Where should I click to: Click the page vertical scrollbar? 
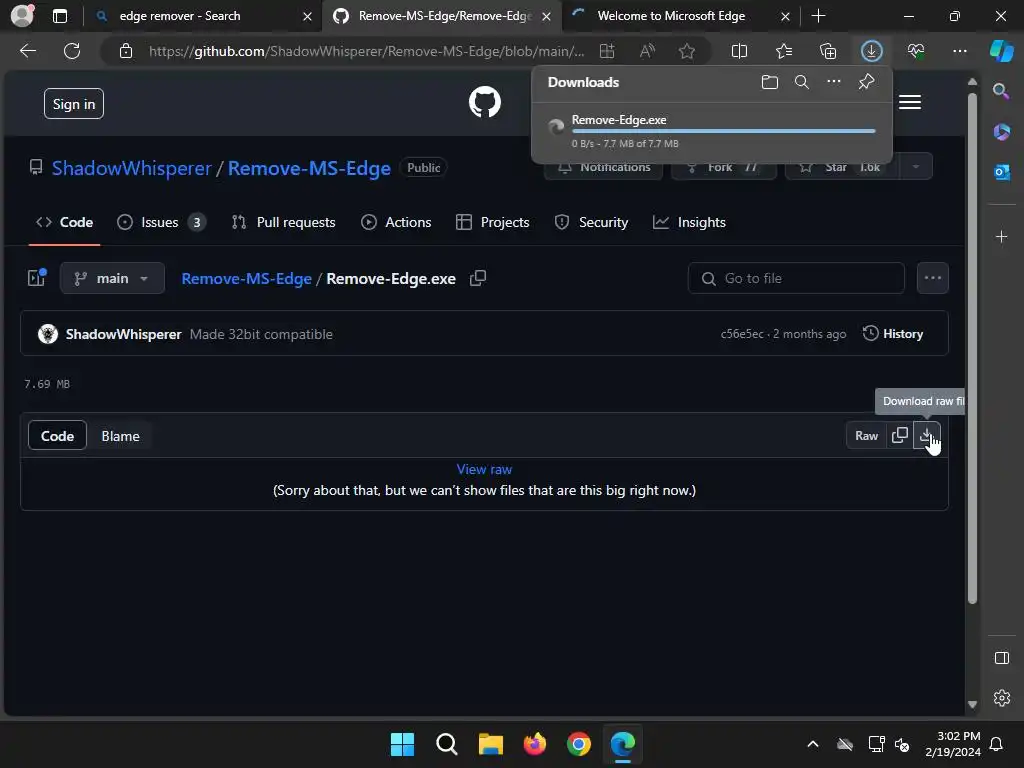[972, 349]
